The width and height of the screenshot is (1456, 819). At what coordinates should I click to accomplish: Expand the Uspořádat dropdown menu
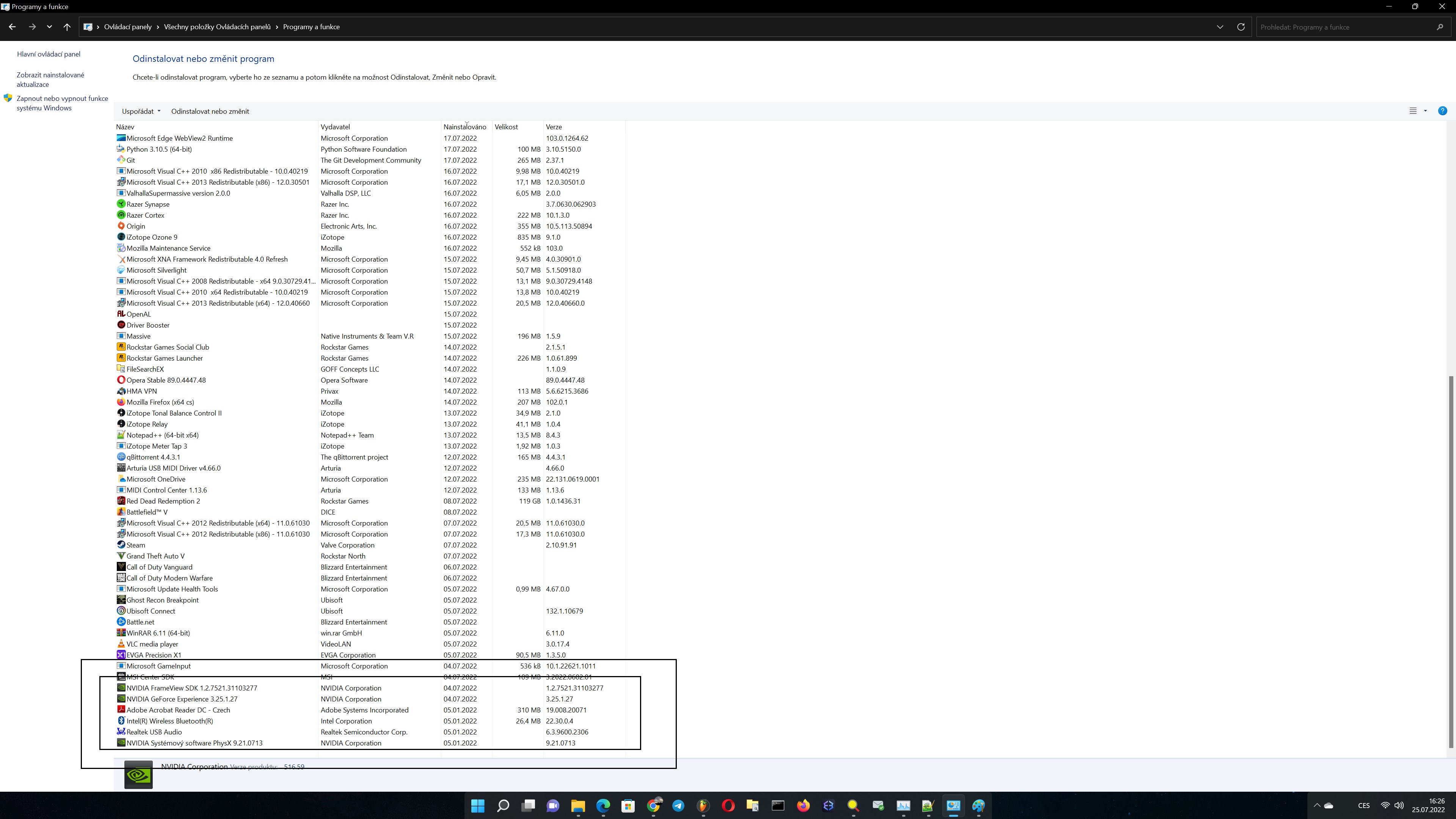click(141, 111)
